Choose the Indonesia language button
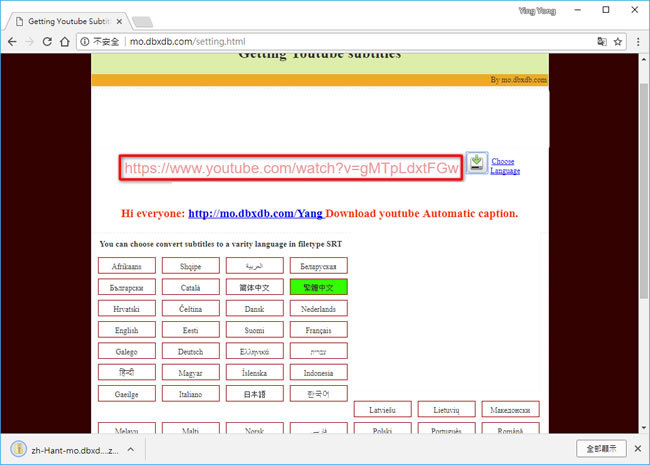 coord(318,373)
